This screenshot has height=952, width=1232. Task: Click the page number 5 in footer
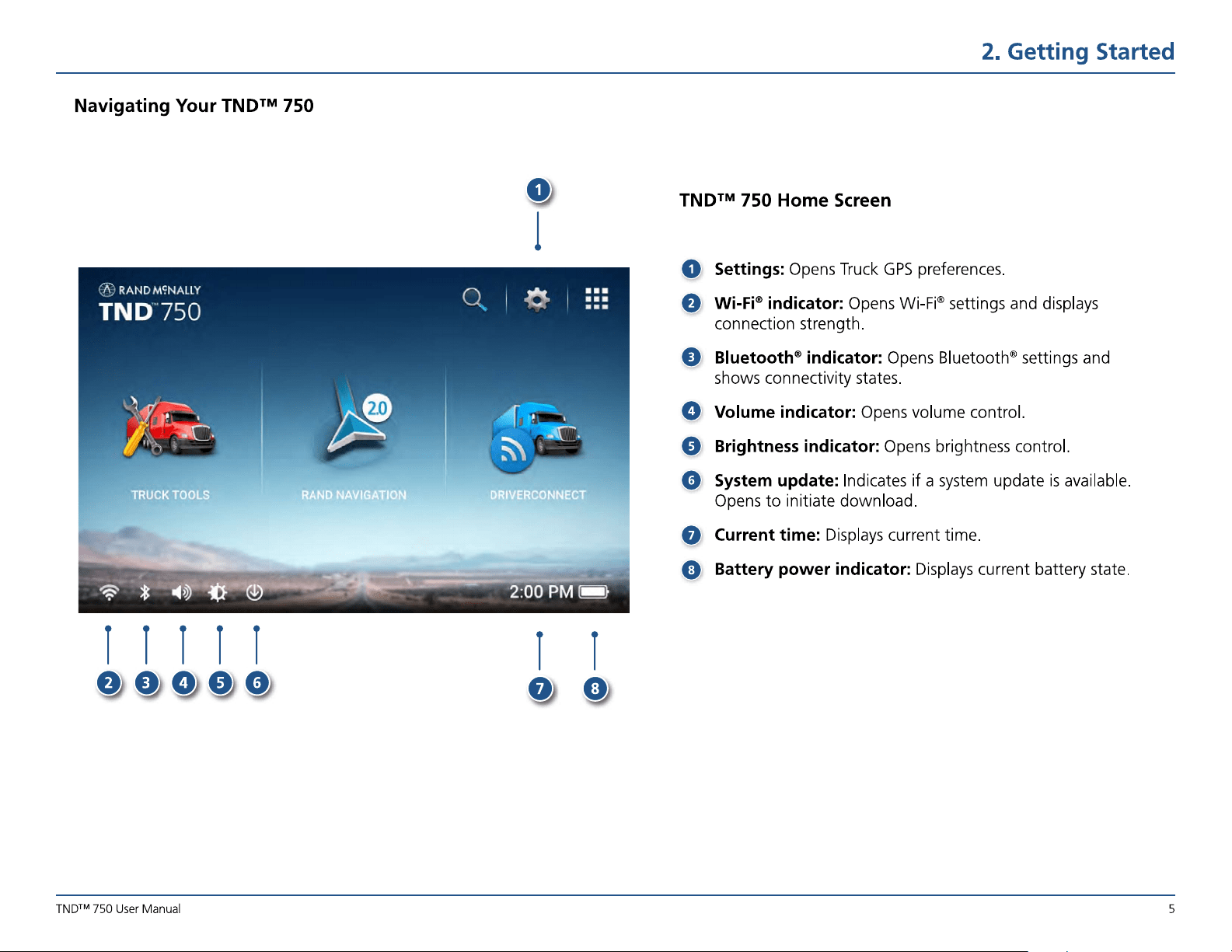point(1171,909)
